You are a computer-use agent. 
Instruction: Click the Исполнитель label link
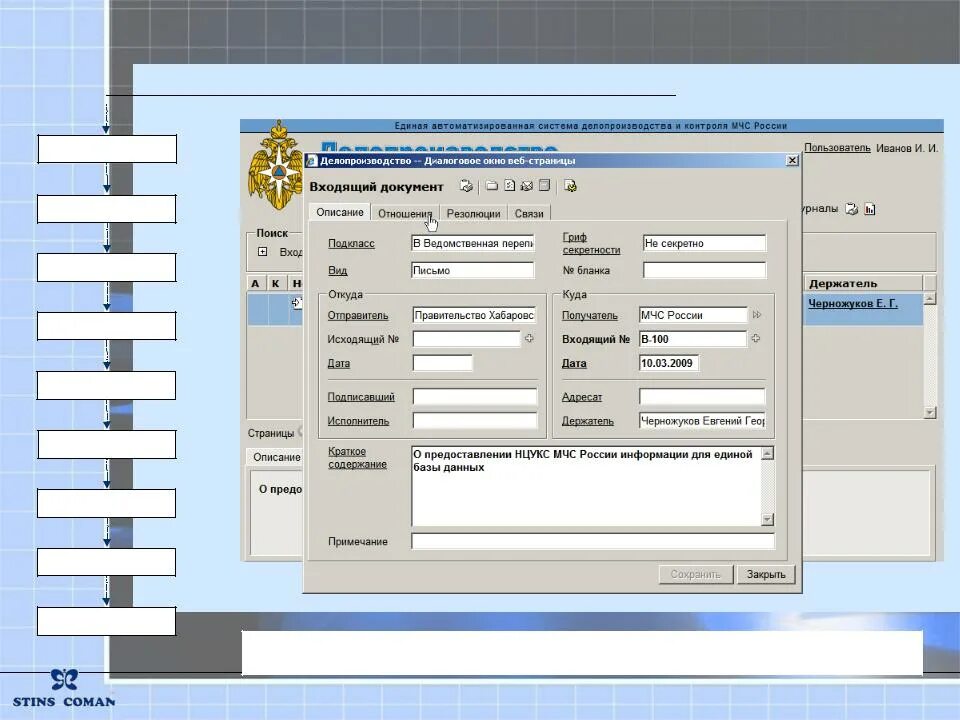pyautogui.click(x=358, y=421)
